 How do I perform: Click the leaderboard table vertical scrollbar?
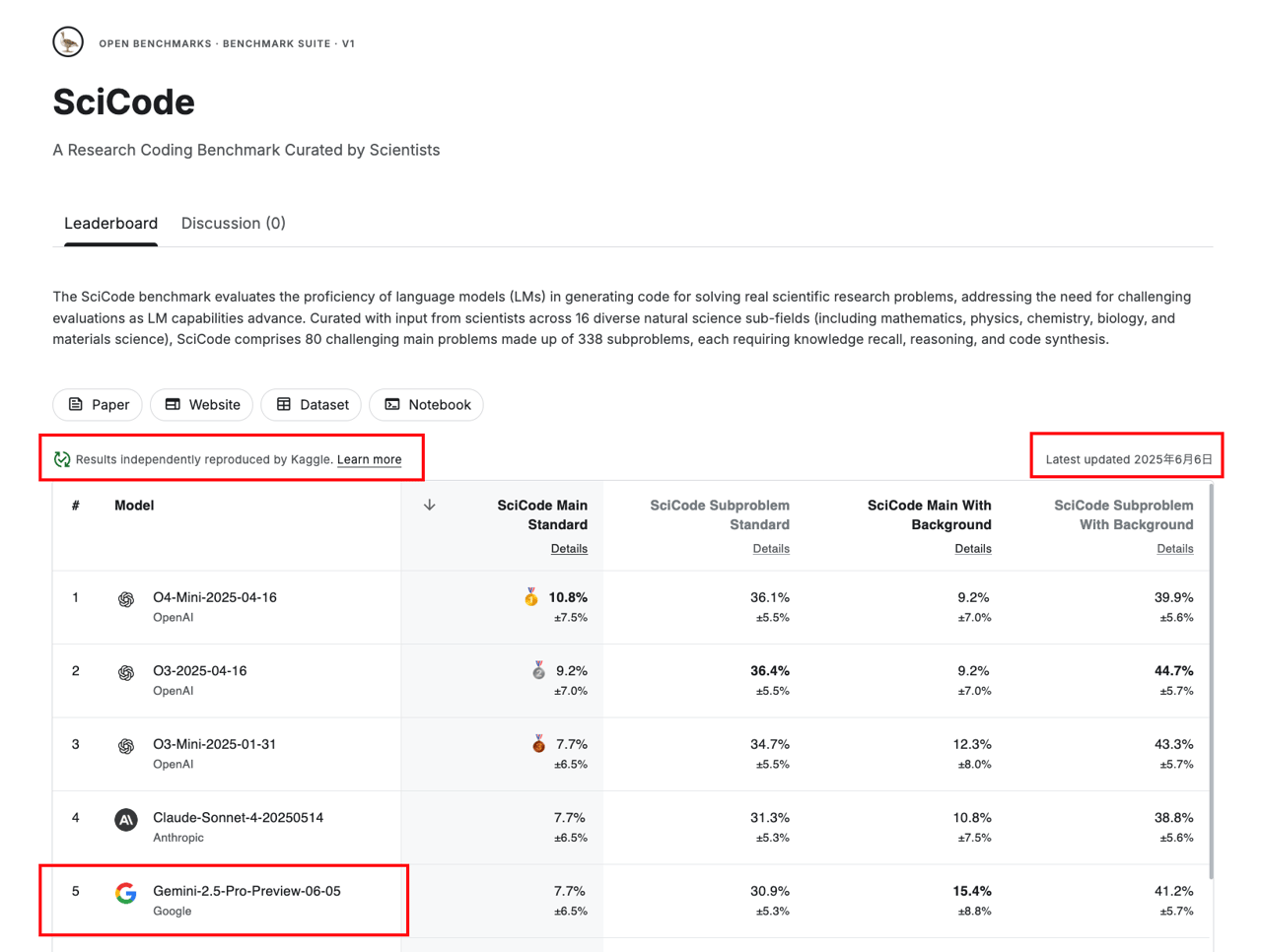1210,680
